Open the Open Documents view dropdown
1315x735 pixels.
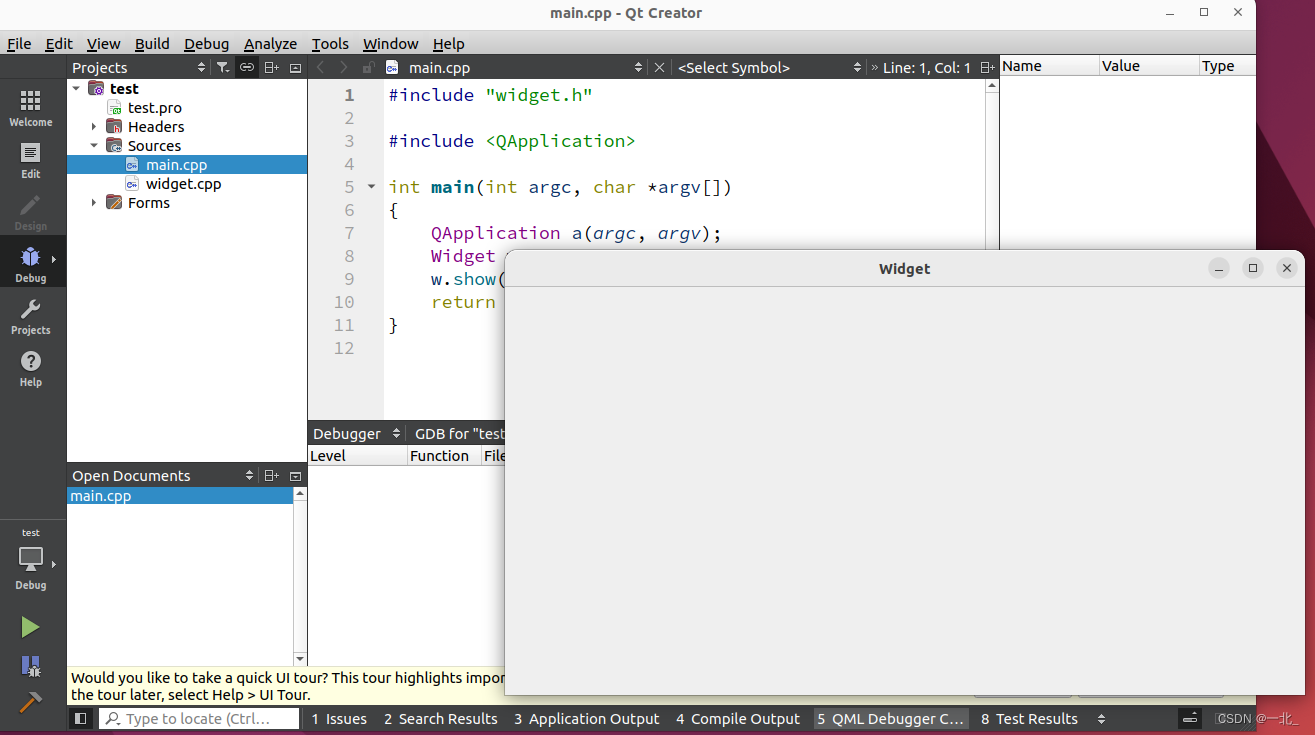click(249, 476)
